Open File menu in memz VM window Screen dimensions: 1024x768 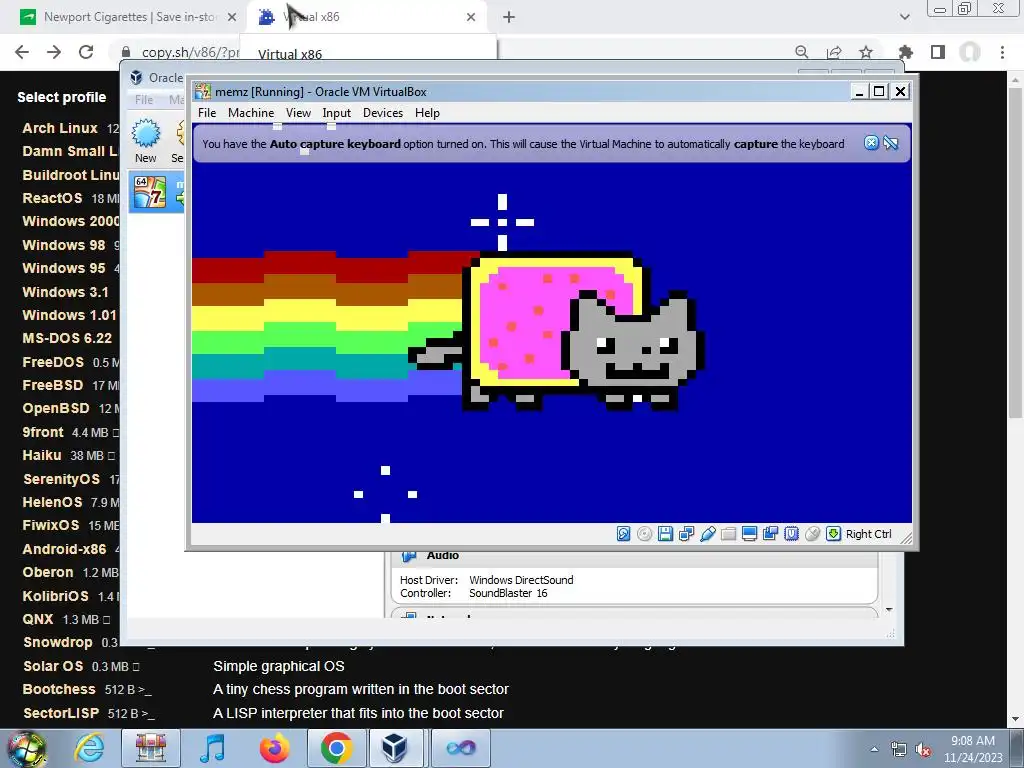(x=207, y=113)
